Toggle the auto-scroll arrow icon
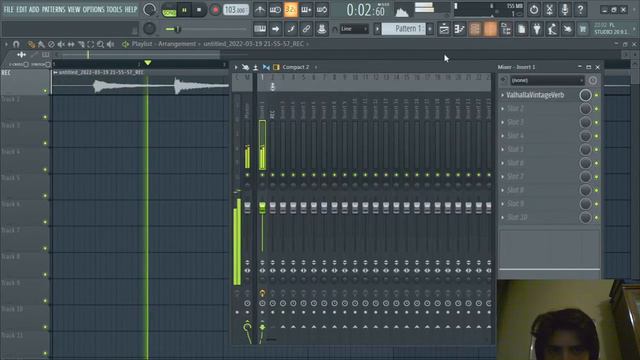Viewport: 640px width, 360px height. coord(276,29)
